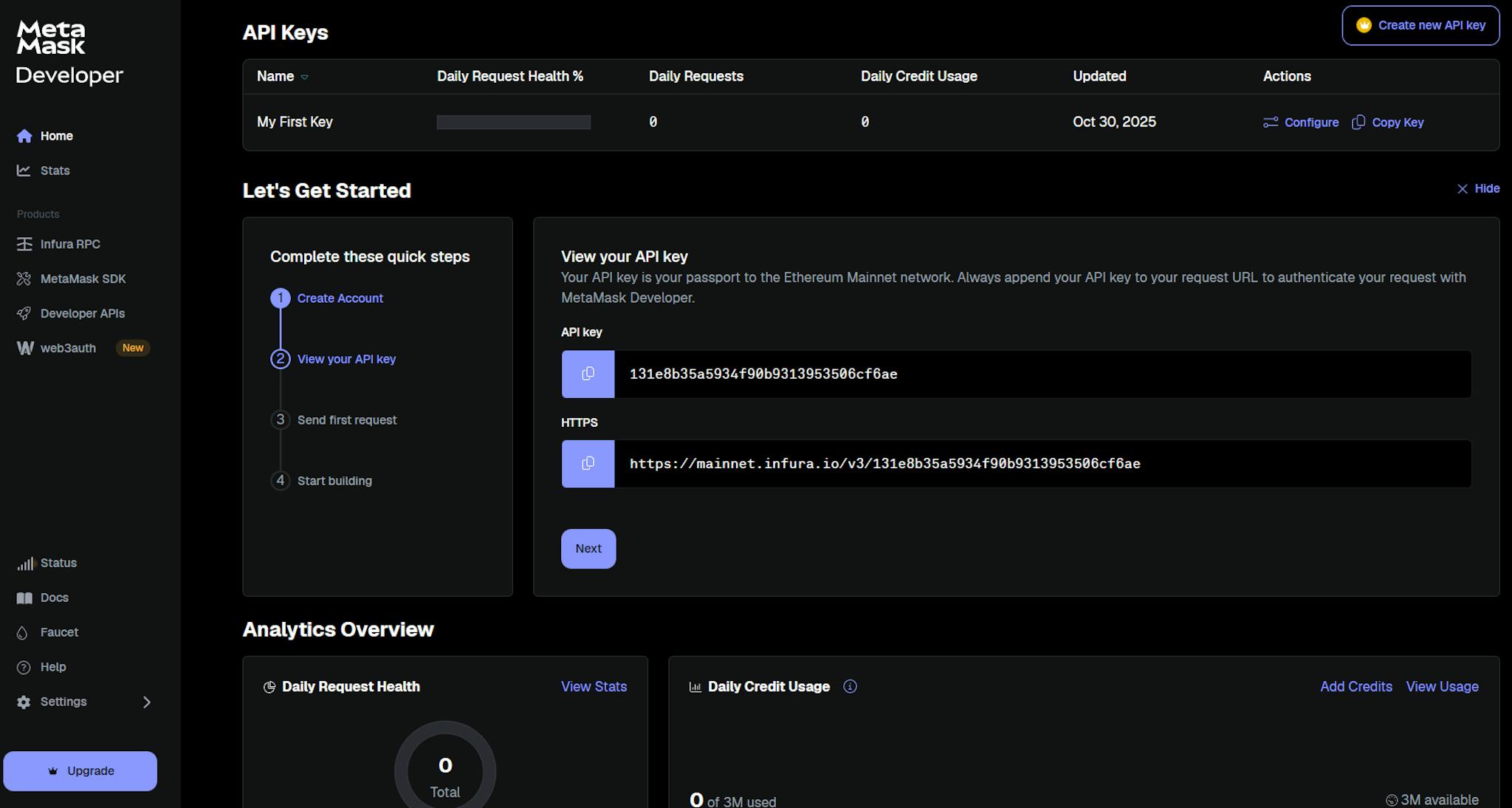Click the Next button in quick steps
The image size is (1512, 808).
click(588, 548)
